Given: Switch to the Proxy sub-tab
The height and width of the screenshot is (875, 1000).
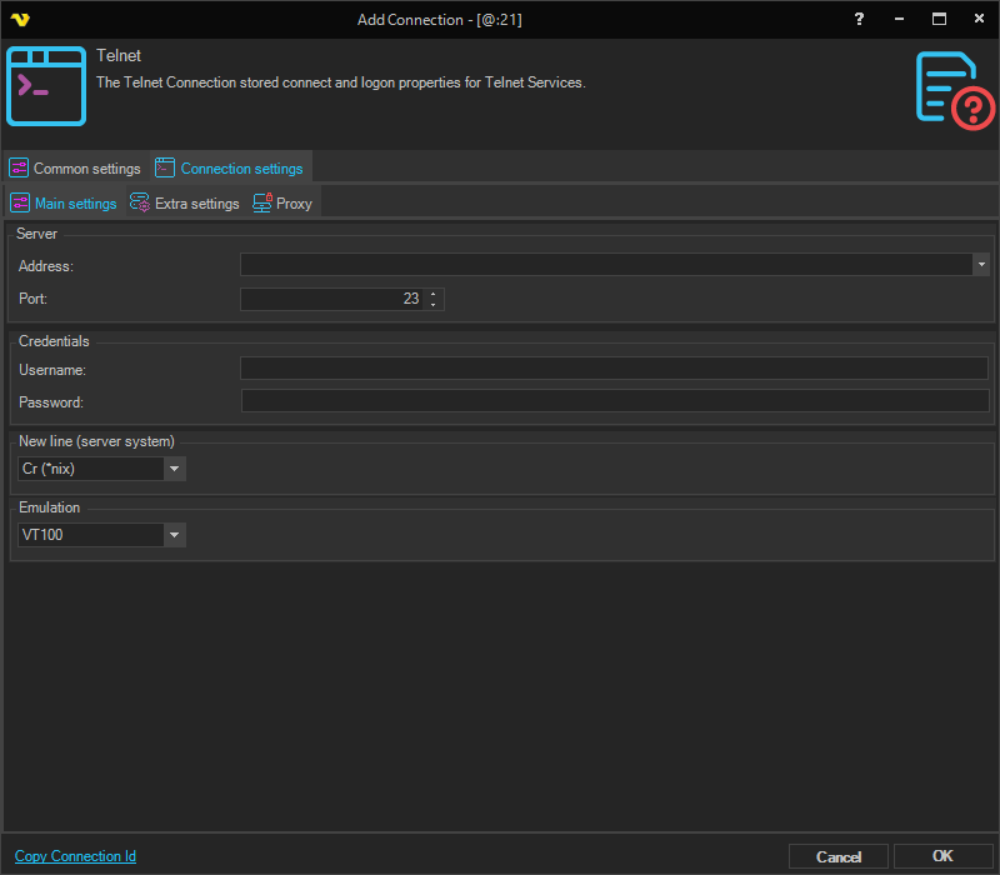Looking at the screenshot, I should click(283, 203).
